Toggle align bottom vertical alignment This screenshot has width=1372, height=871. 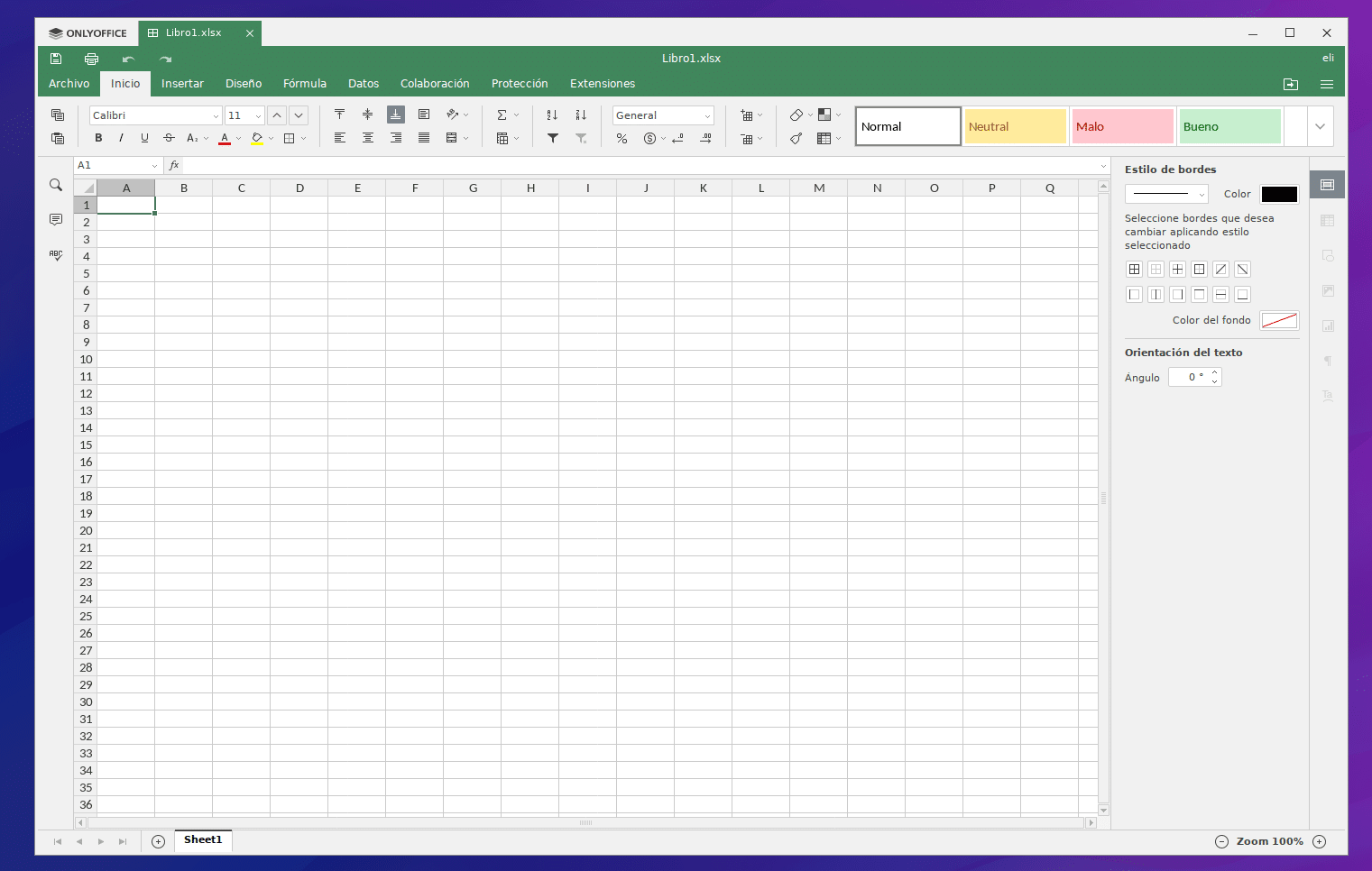(x=395, y=115)
